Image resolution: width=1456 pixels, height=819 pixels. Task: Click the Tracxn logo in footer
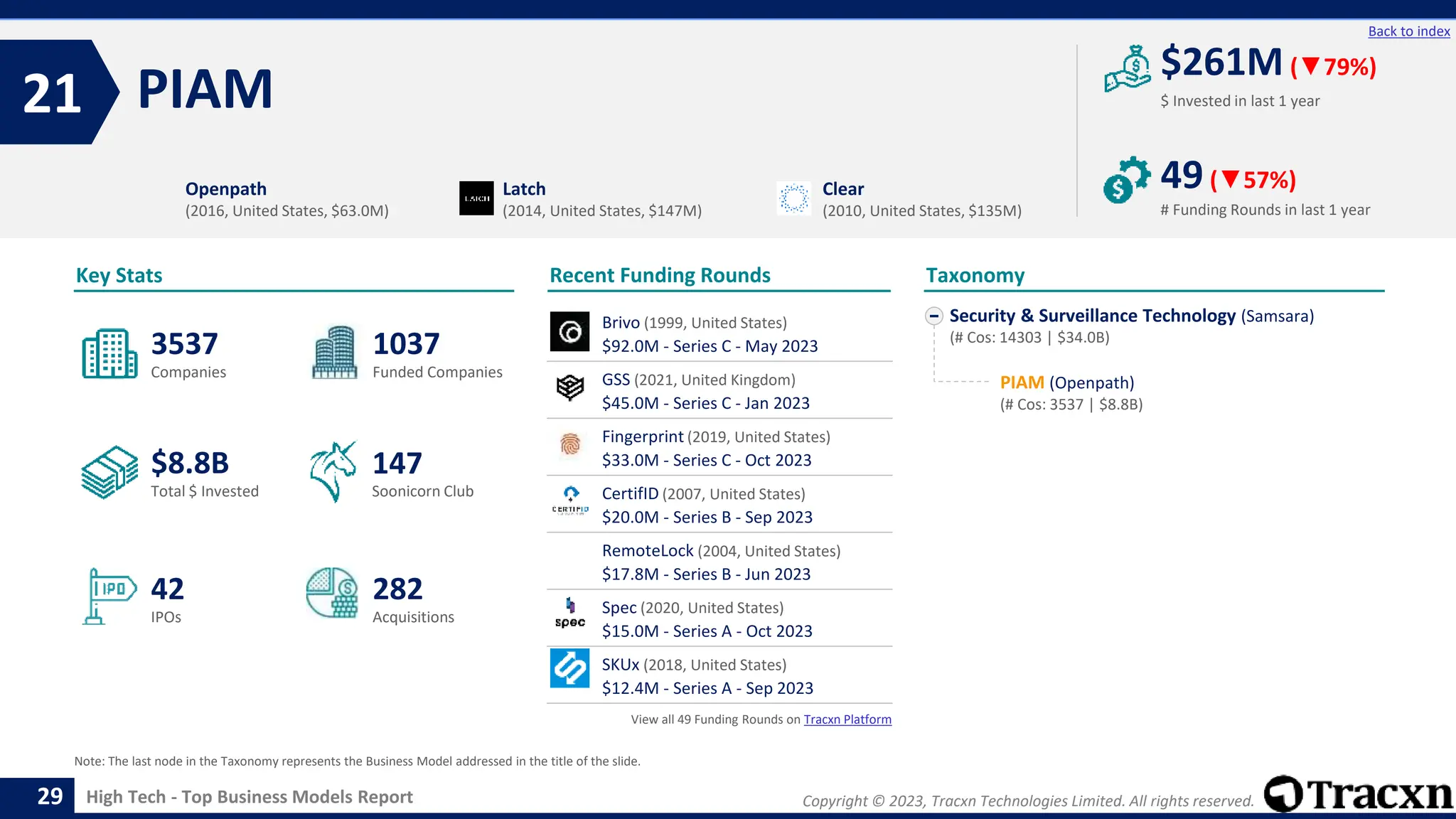[x=1358, y=794]
